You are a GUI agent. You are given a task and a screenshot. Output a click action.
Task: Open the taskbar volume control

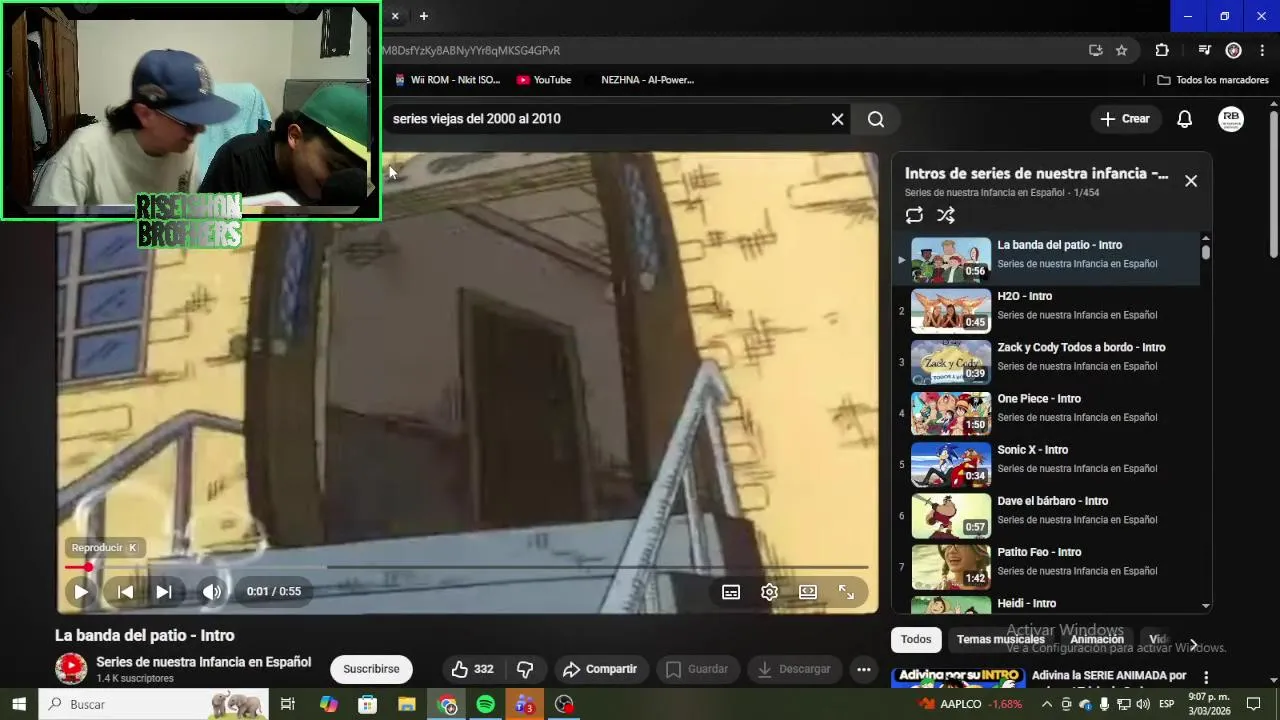1143,704
